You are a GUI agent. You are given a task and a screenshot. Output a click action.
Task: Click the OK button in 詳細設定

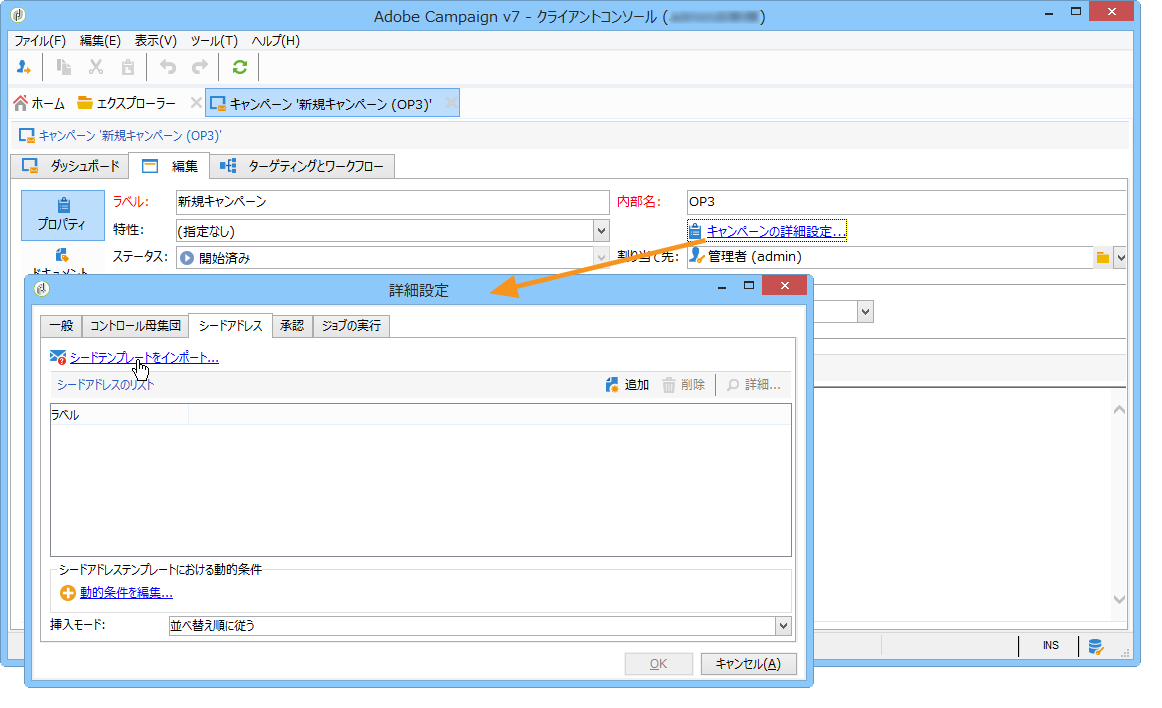658,664
